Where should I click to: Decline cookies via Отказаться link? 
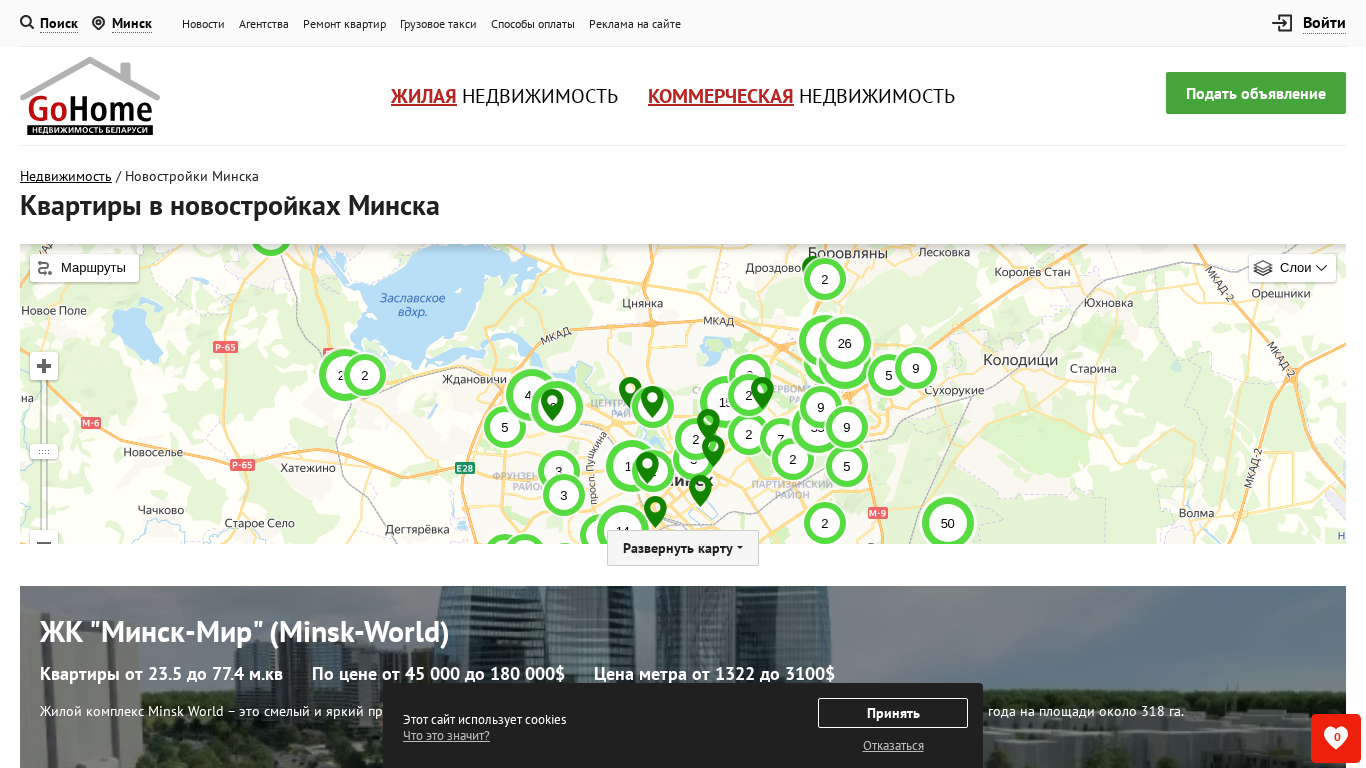[893, 746]
